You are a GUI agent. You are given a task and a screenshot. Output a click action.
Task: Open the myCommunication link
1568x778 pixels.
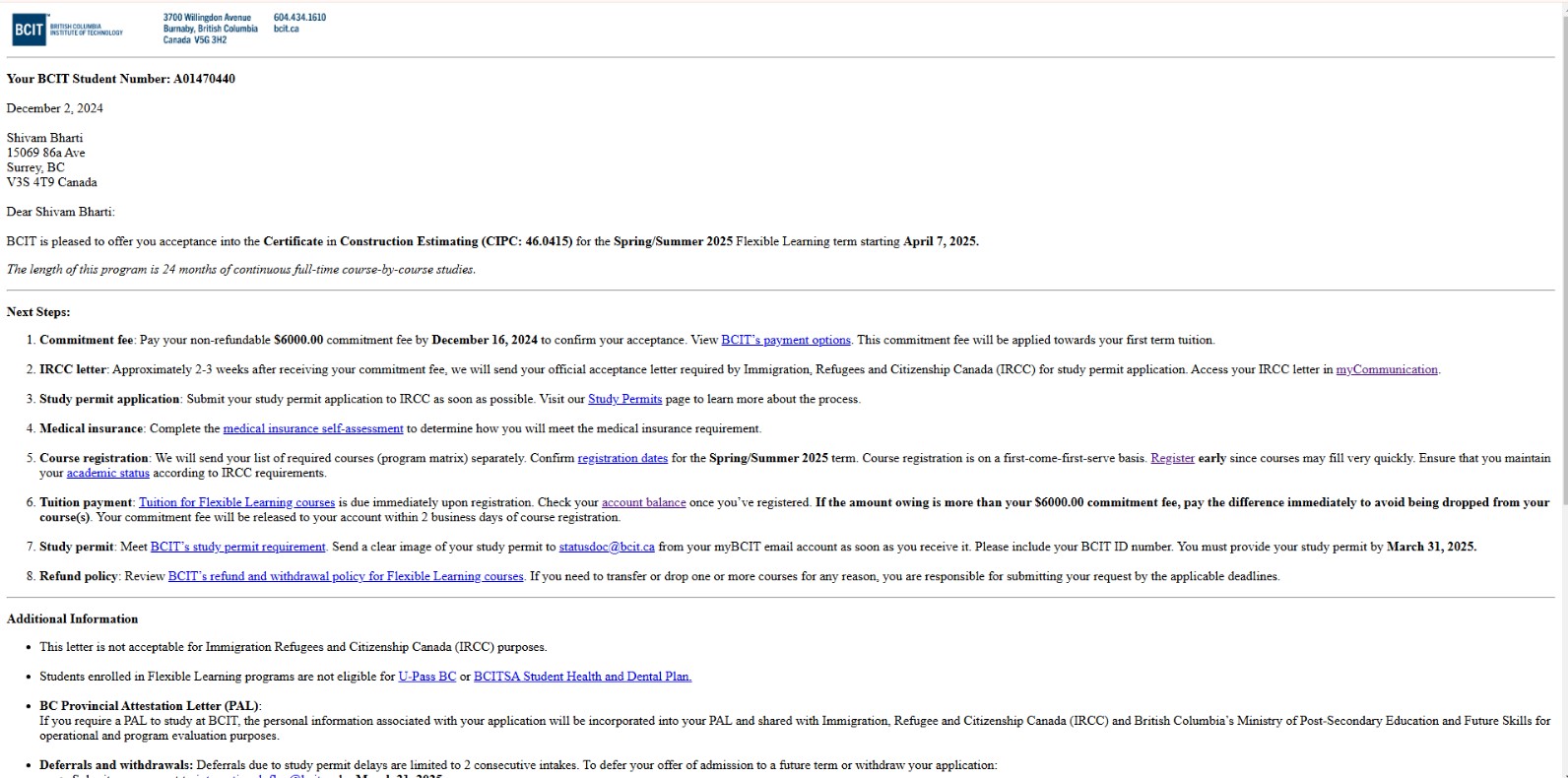click(1387, 369)
